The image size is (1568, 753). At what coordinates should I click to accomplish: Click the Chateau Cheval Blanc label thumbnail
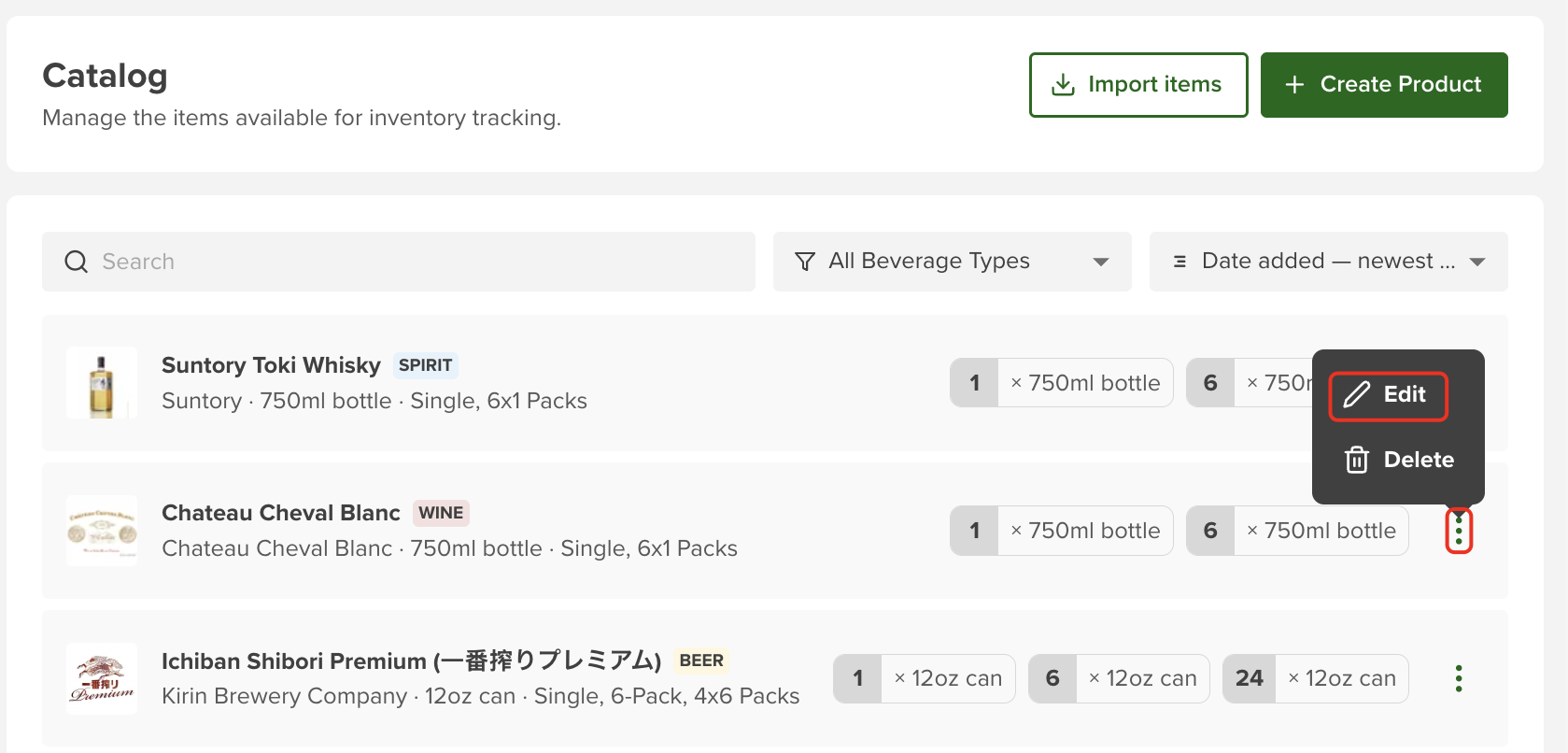coord(102,531)
